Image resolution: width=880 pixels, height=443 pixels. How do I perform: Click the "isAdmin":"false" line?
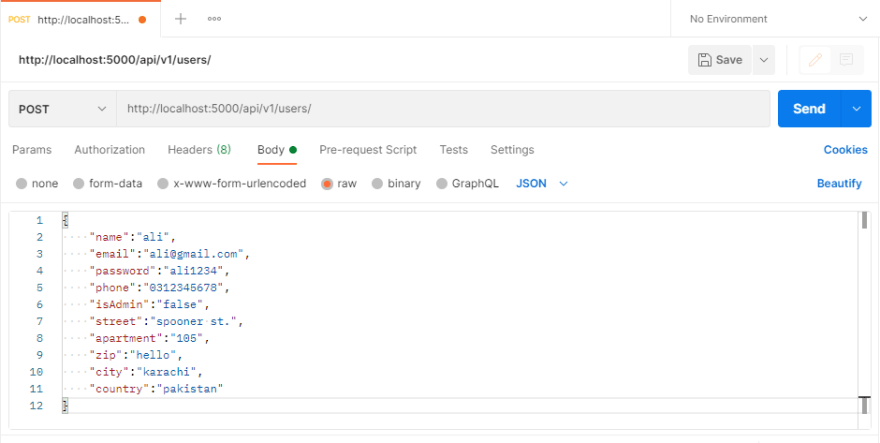pos(149,304)
